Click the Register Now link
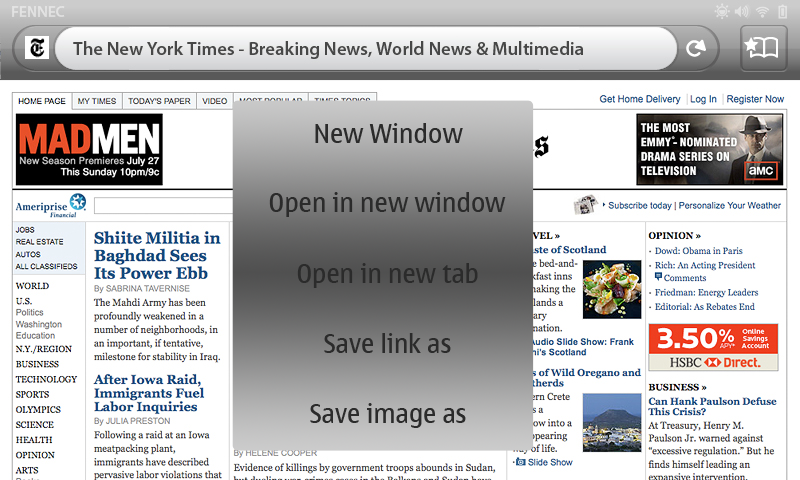Screen dimensions: 800x480 tap(755, 99)
